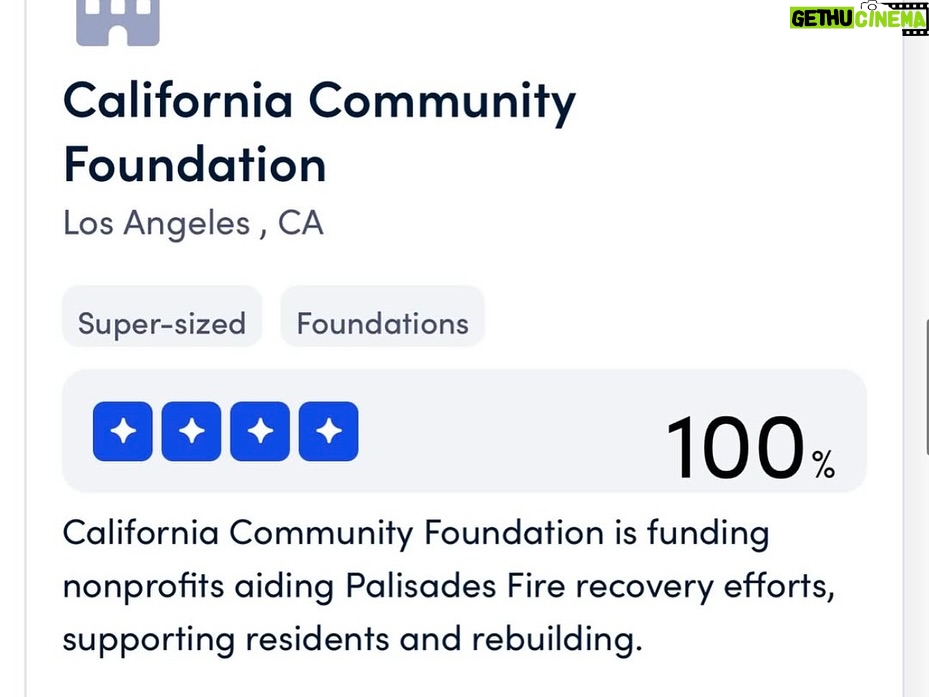Click the vertical scrollbar thumb at right
The image size is (929, 697).
pos(925,388)
